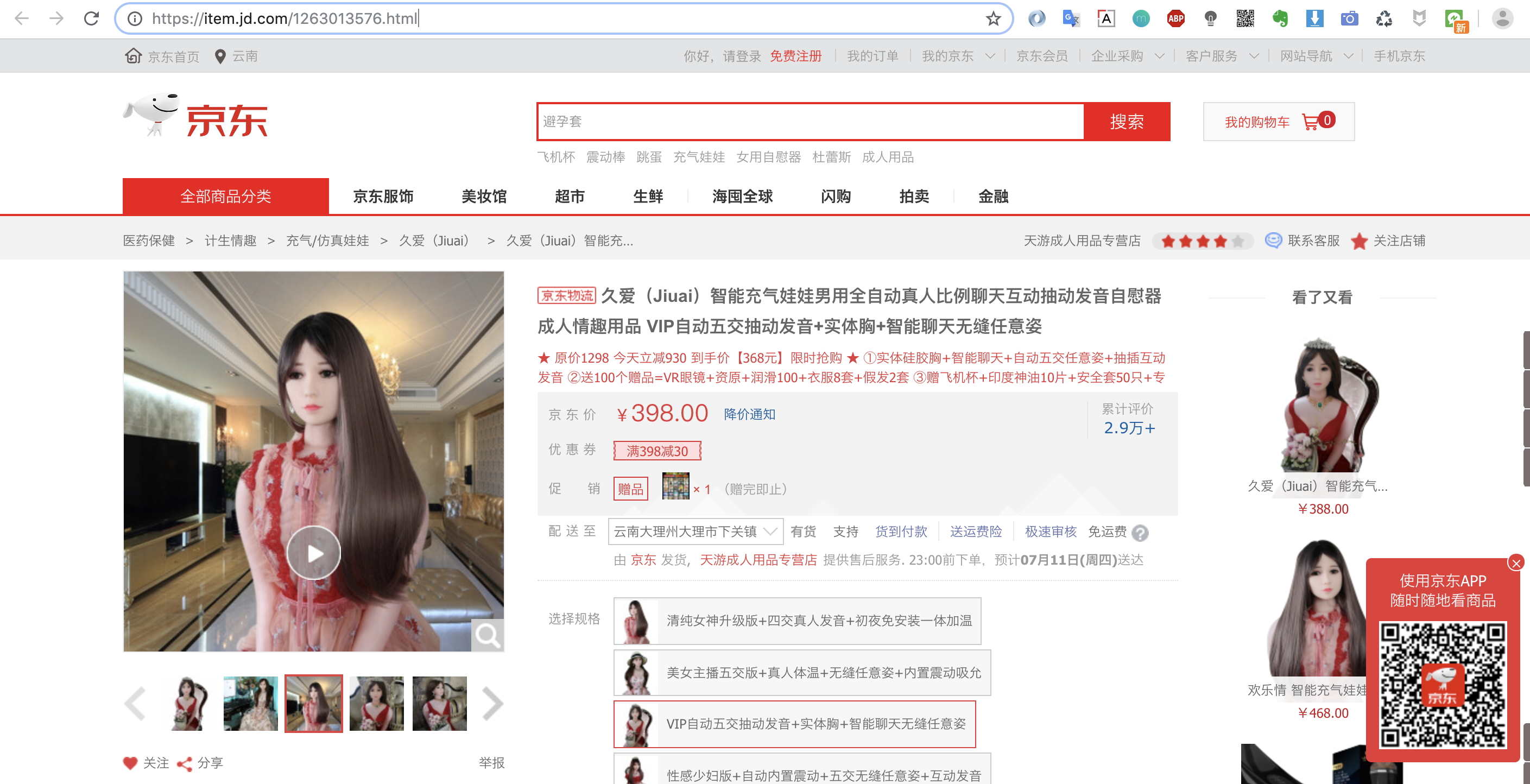Click the magnifier zoom icon on product image
The width and height of the screenshot is (1530, 784).
point(487,636)
